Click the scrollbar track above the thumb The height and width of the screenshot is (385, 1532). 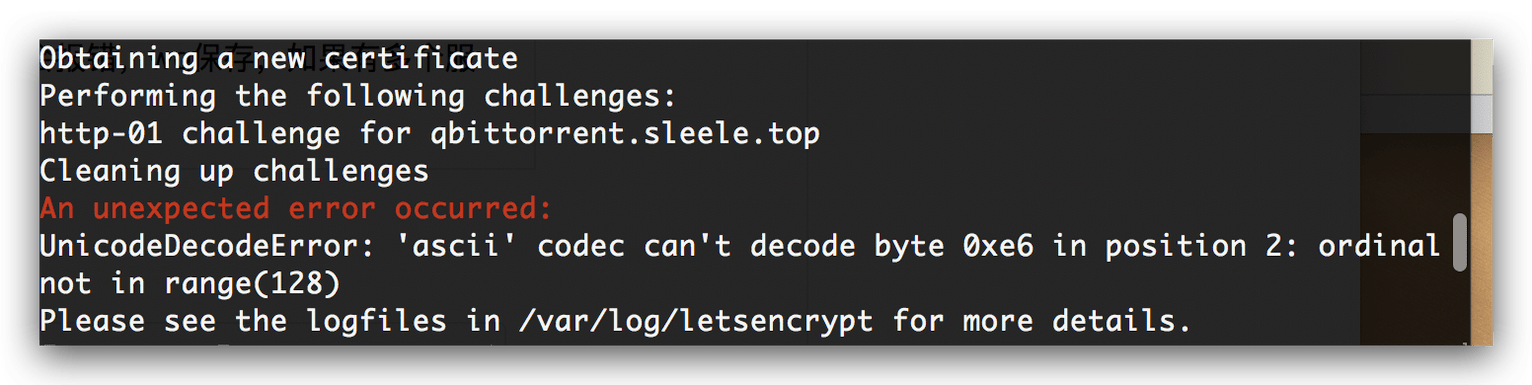click(x=1460, y=126)
